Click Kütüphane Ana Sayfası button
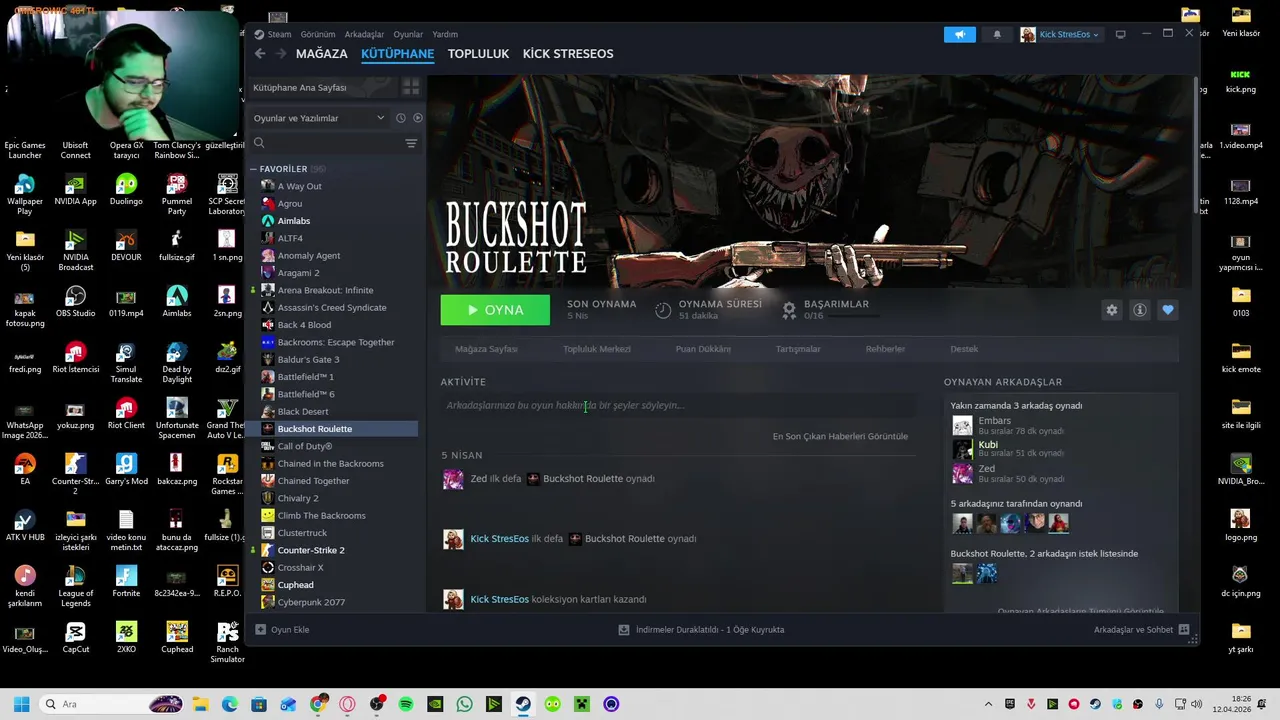 pyautogui.click(x=321, y=88)
